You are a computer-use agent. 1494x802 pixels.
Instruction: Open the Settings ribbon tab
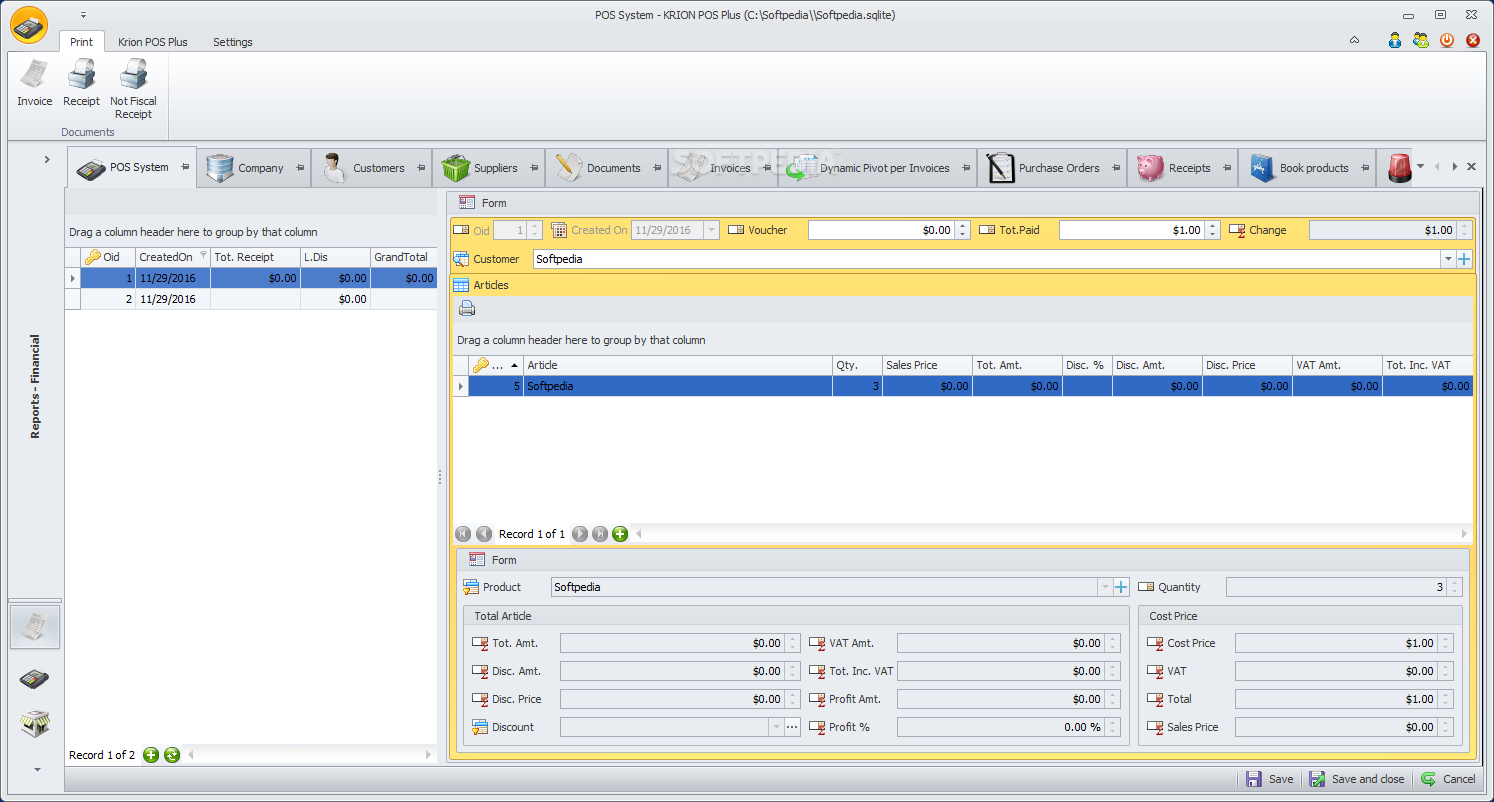[x=233, y=42]
